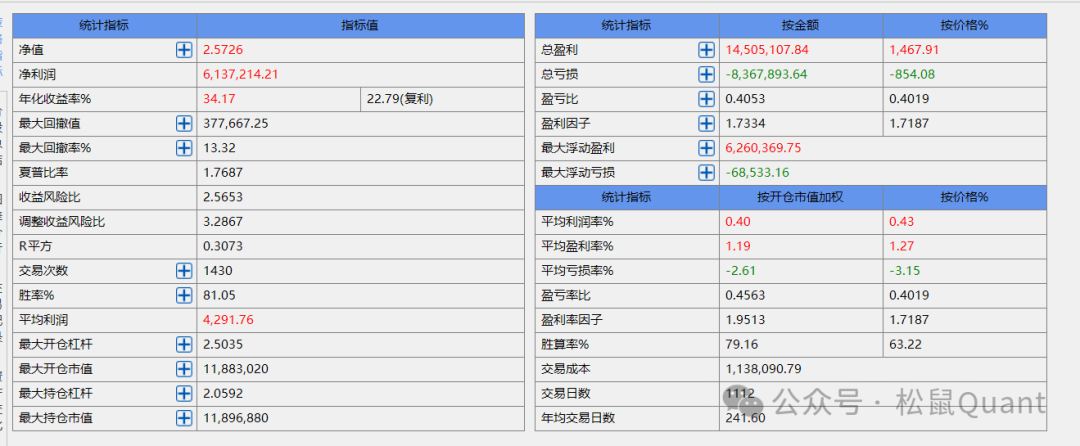Select the 交易成本 value 1,138,090.79
Image resolution: width=1080 pixels, height=446 pixels.
[x=762, y=369]
